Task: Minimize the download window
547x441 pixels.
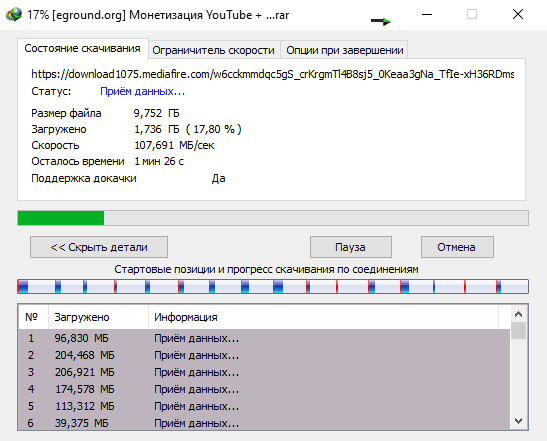Action: [x=427, y=15]
